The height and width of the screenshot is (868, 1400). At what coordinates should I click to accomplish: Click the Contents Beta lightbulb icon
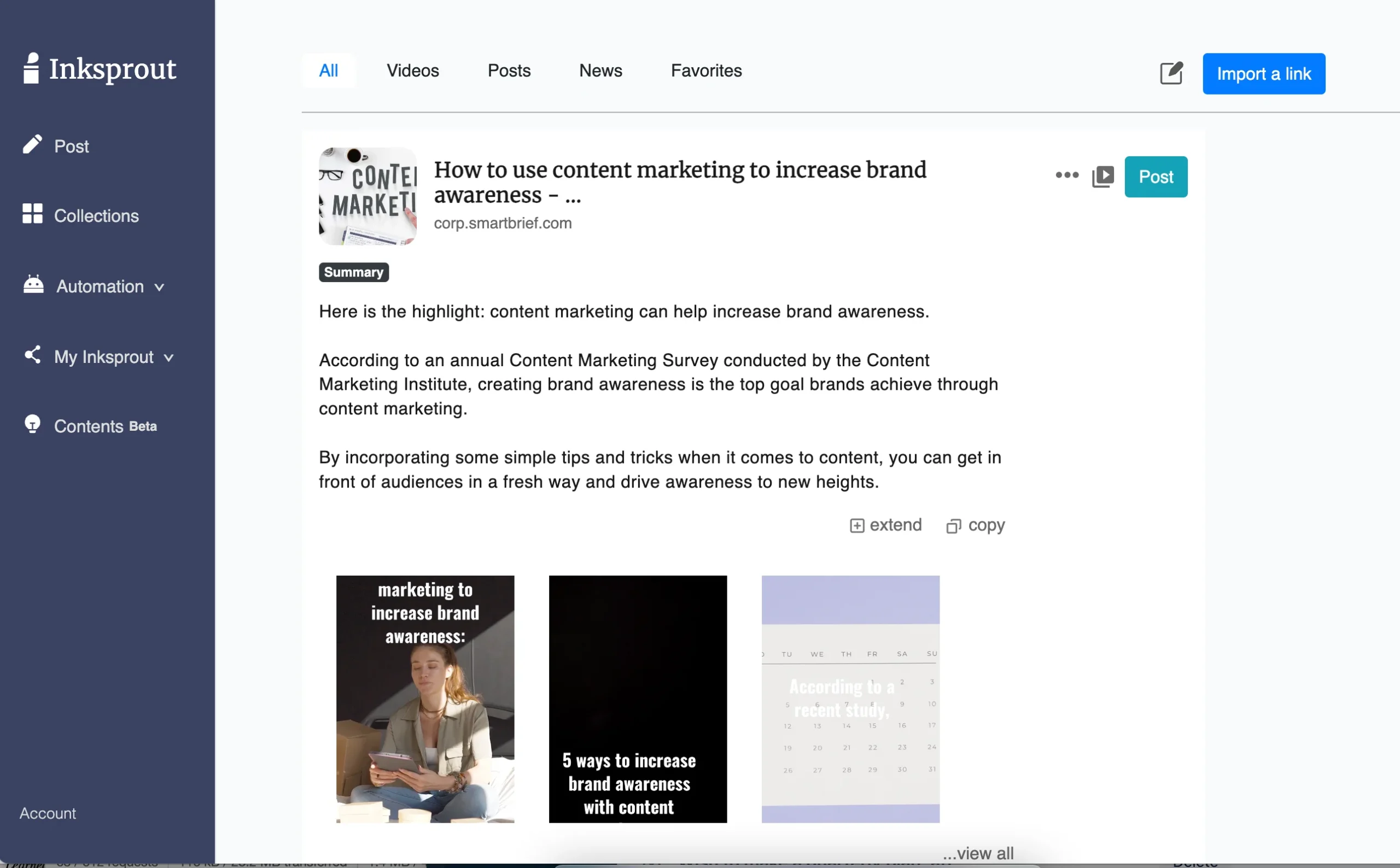tap(32, 424)
